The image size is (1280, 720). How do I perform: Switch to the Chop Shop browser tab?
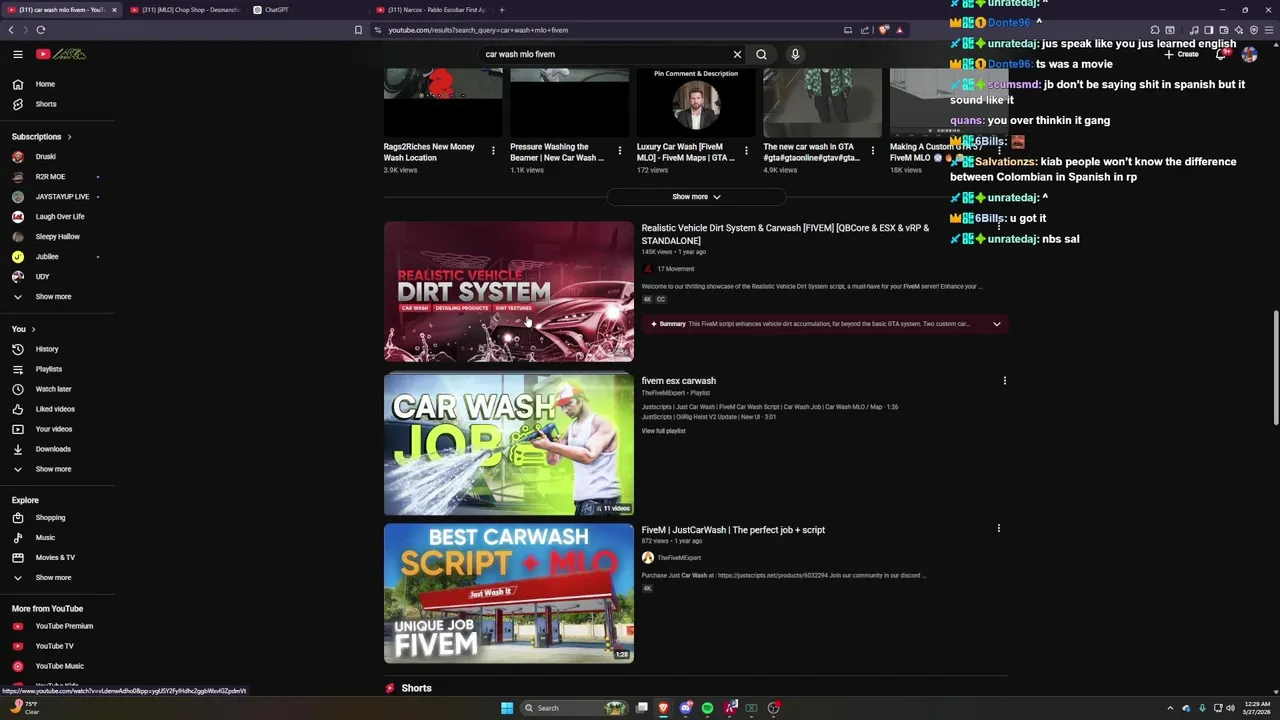click(185, 10)
